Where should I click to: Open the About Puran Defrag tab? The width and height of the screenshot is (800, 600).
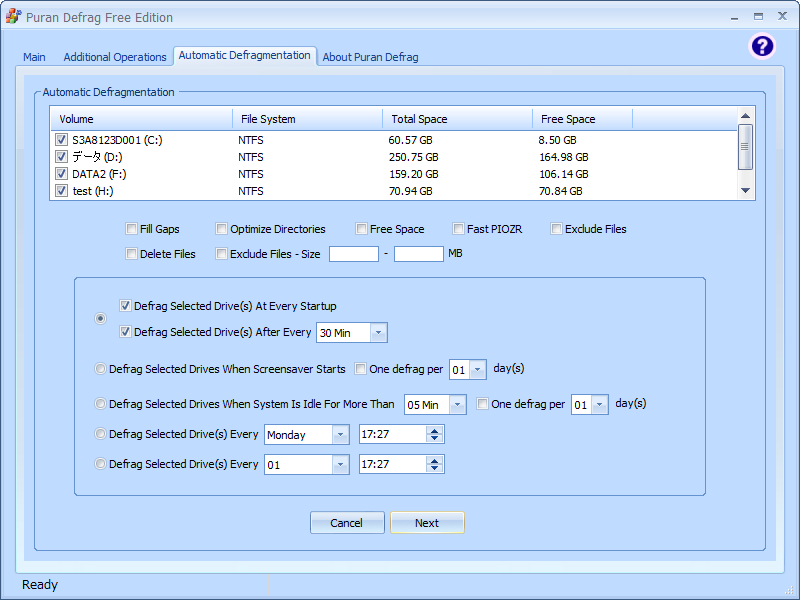(x=370, y=57)
